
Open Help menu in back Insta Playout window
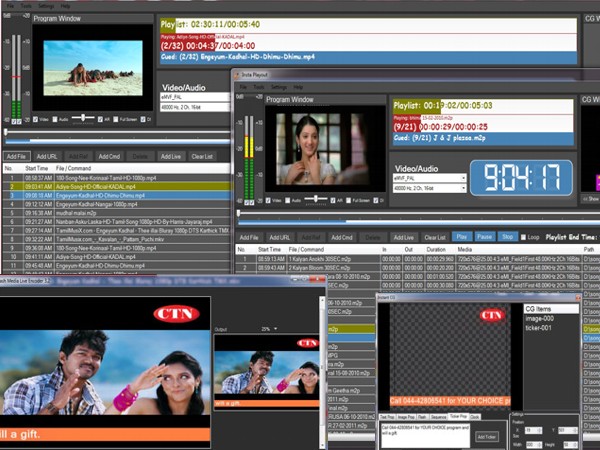click(x=65, y=6)
